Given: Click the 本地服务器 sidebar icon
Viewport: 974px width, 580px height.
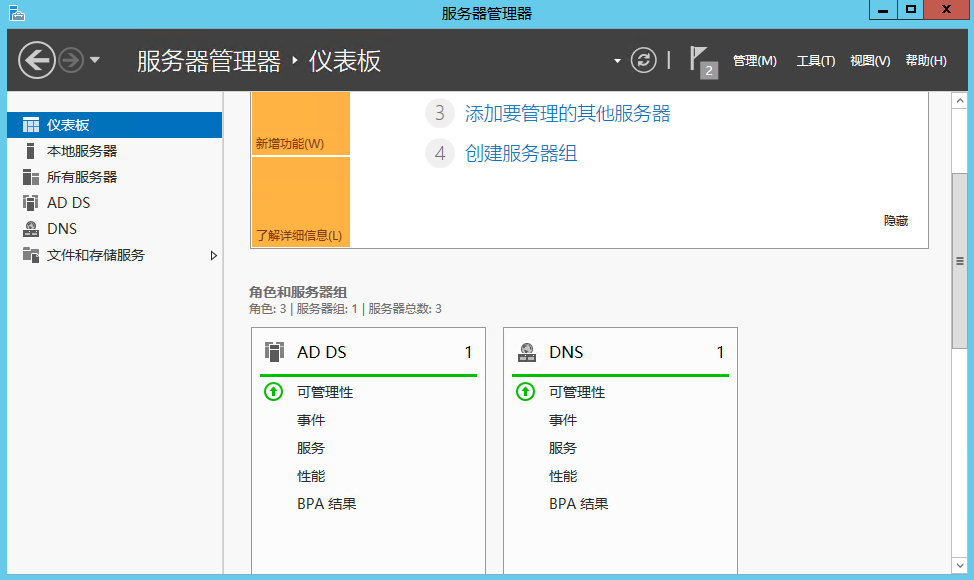Looking at the screenshot, I should coord(30,151).
